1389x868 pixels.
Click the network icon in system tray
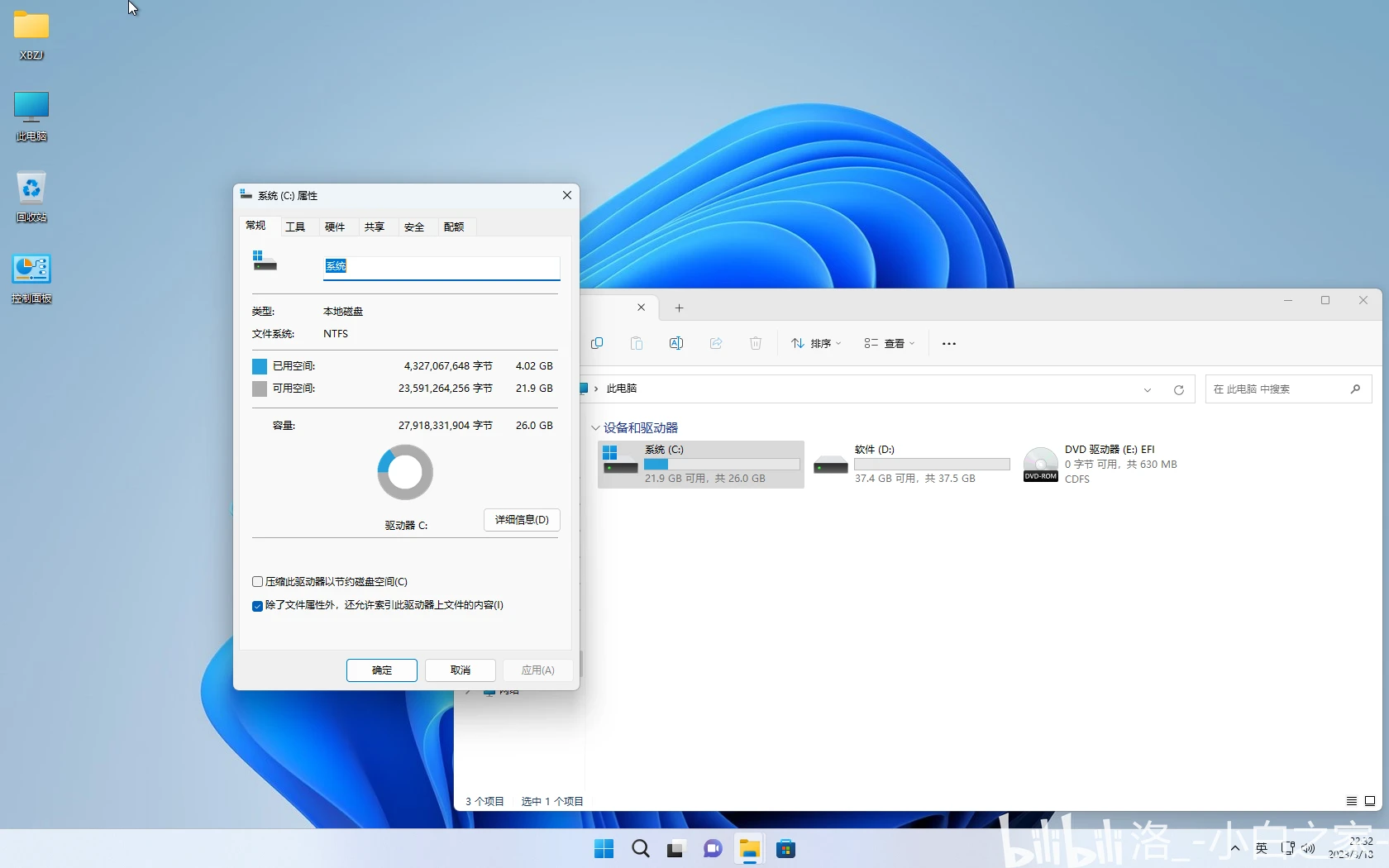click(1287, 848)
